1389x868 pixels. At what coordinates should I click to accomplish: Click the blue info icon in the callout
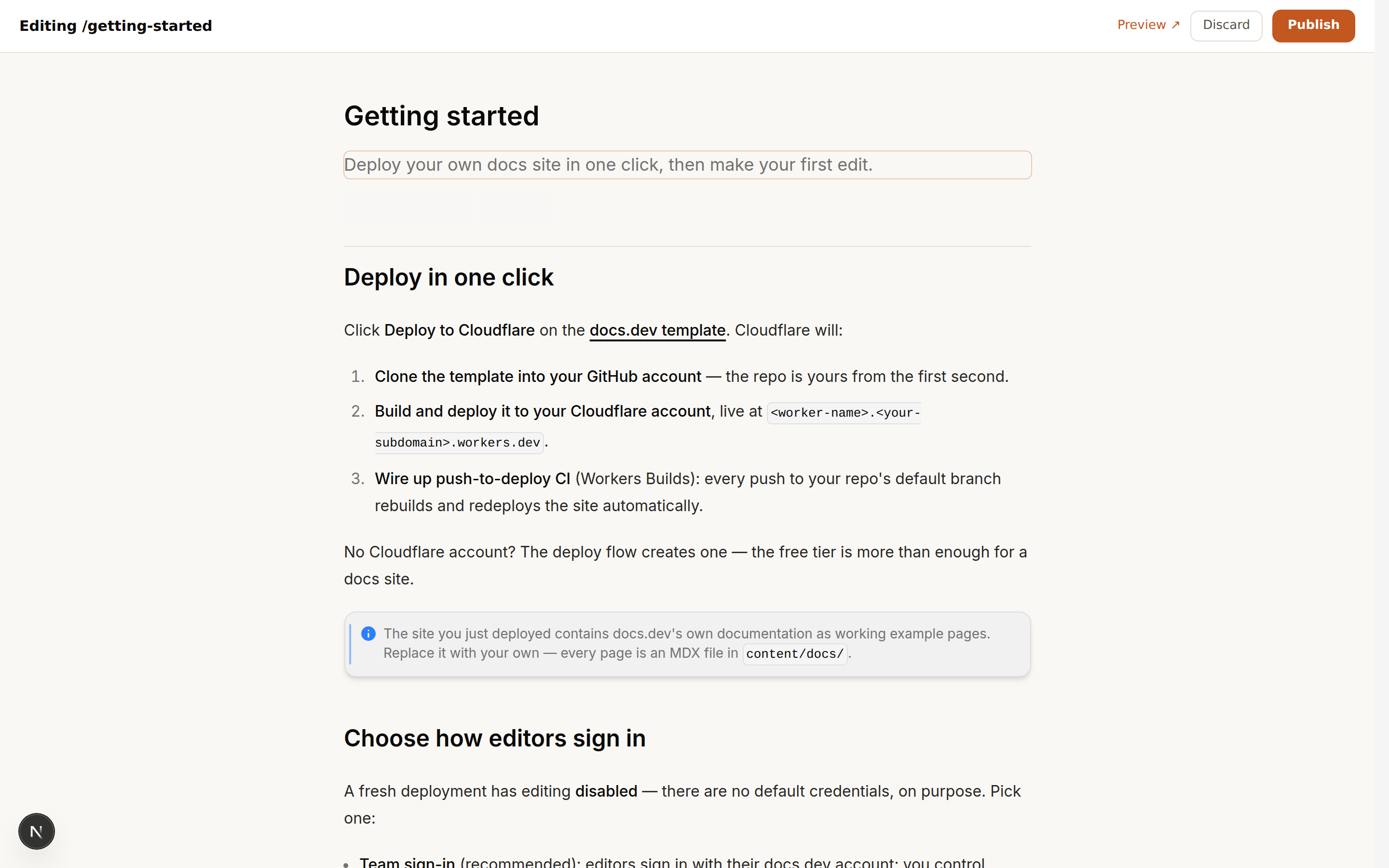368,634
